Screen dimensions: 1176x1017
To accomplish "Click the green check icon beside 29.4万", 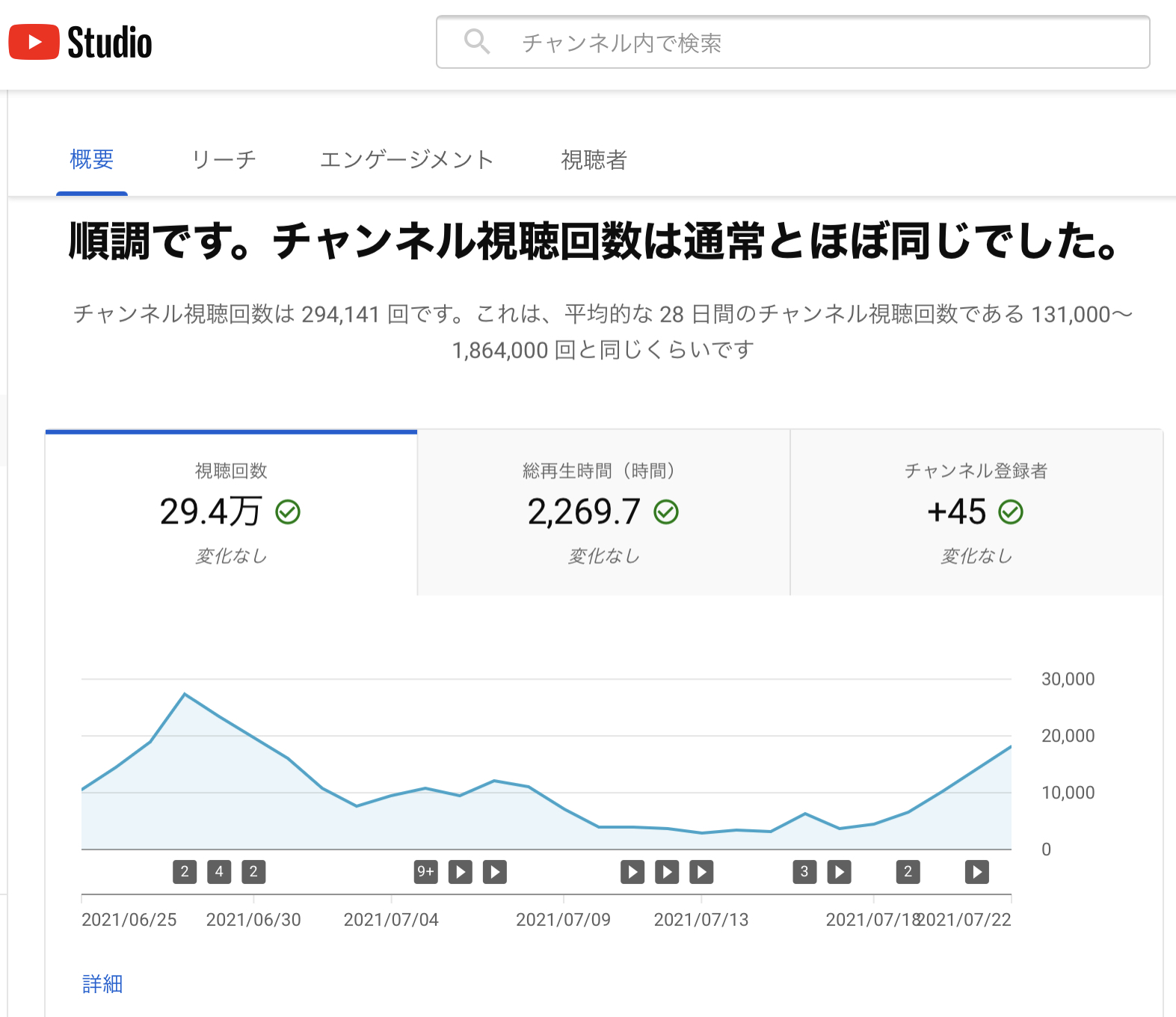I will [288, 512].
